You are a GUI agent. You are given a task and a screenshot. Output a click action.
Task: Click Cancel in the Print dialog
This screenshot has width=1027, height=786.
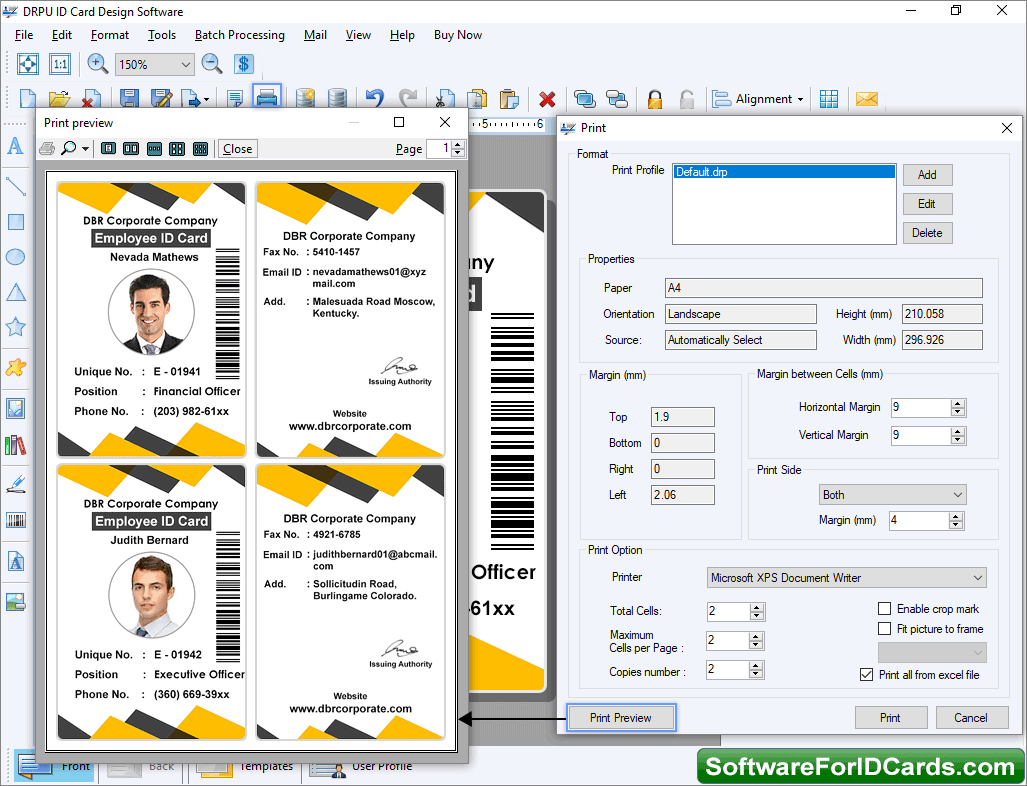[971, 718]
